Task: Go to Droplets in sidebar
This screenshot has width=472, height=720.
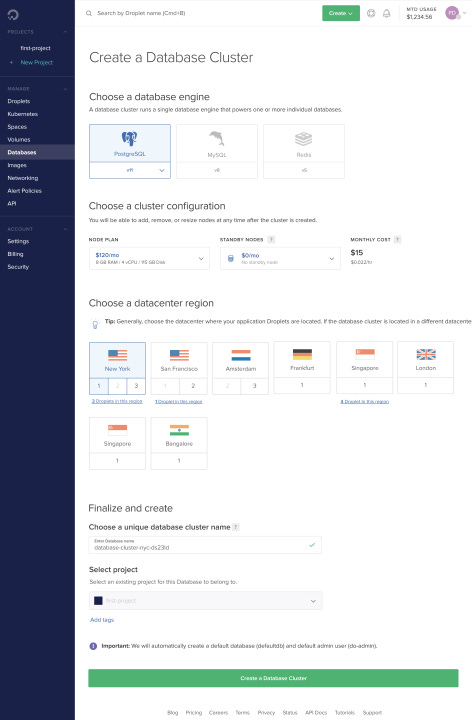Action: pos(19,101)
